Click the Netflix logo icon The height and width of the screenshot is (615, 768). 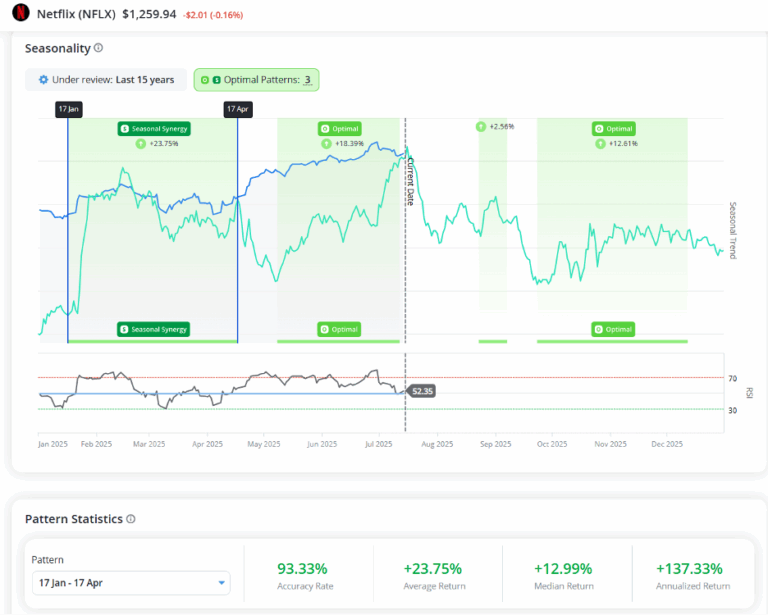pyautogui.click(x=21, y=12)
